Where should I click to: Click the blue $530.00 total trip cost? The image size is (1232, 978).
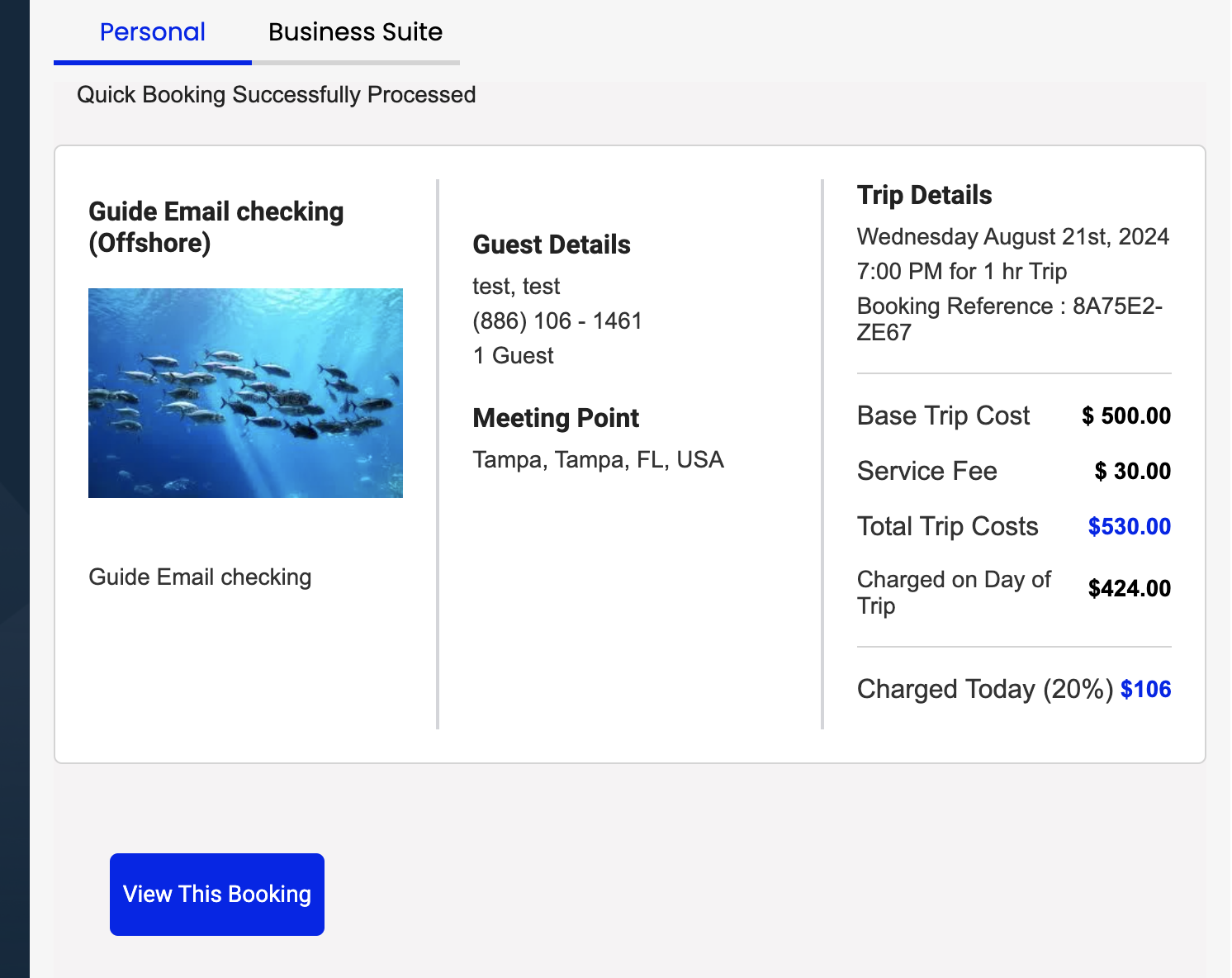(x=1129, y=526)
